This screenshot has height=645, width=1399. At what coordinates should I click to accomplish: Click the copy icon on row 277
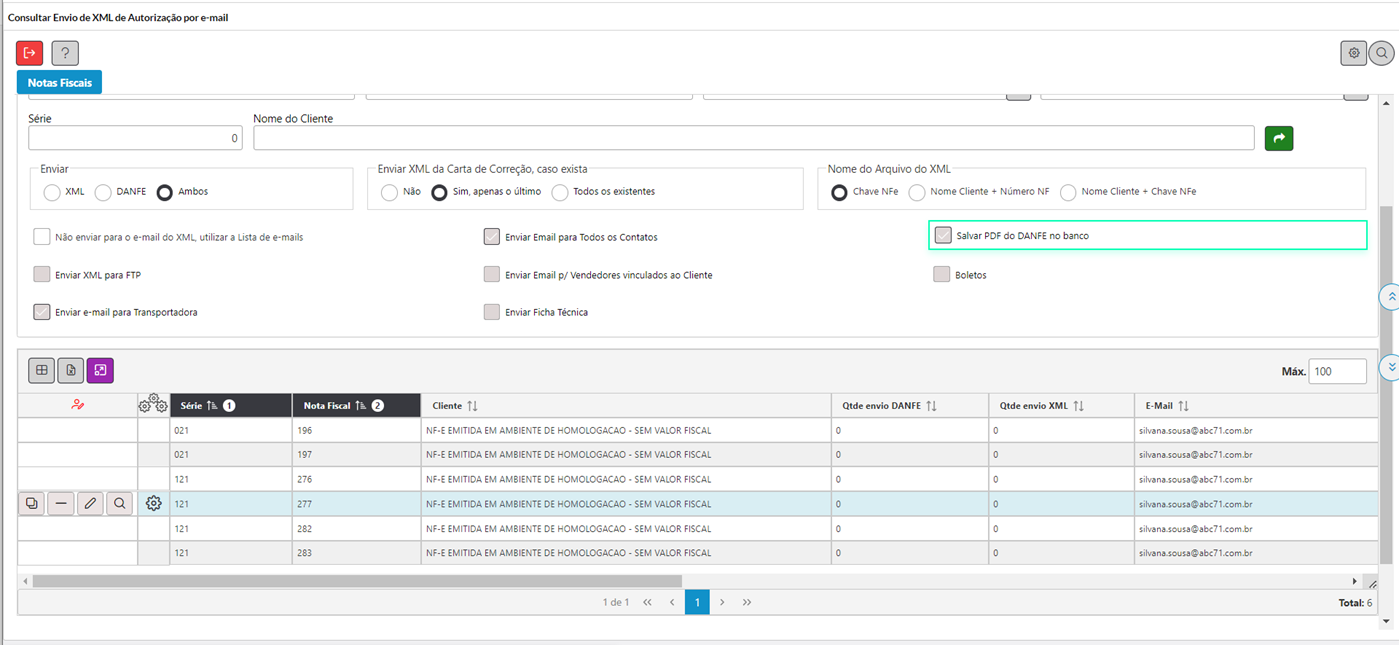[x=31, y=504]
